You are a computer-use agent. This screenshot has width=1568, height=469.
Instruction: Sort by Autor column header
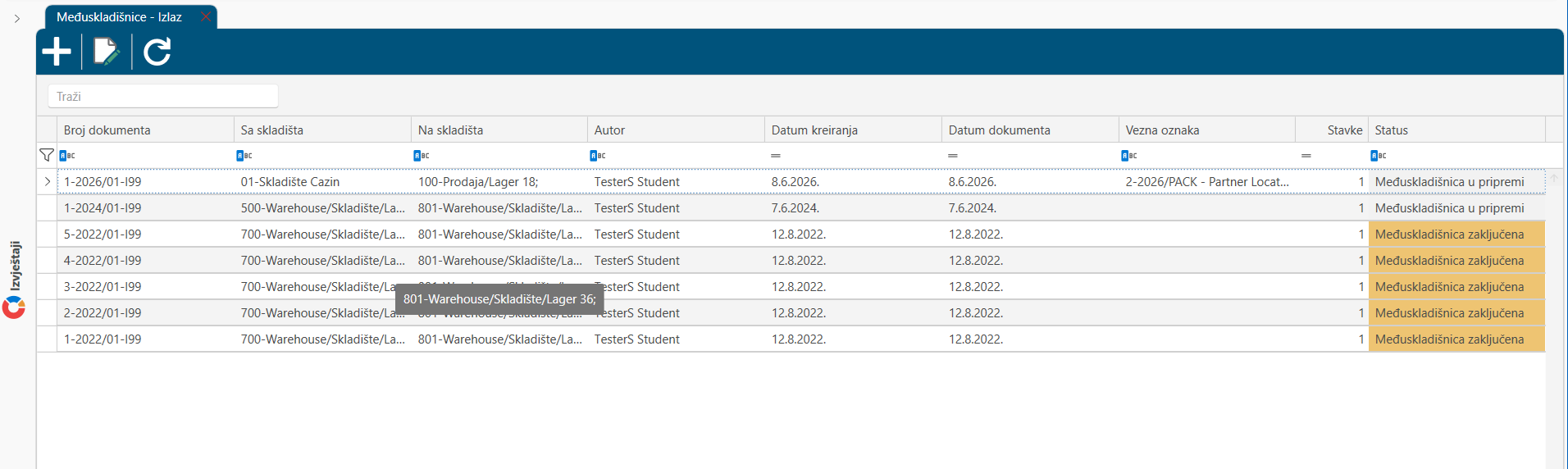[x=676, y=130]
